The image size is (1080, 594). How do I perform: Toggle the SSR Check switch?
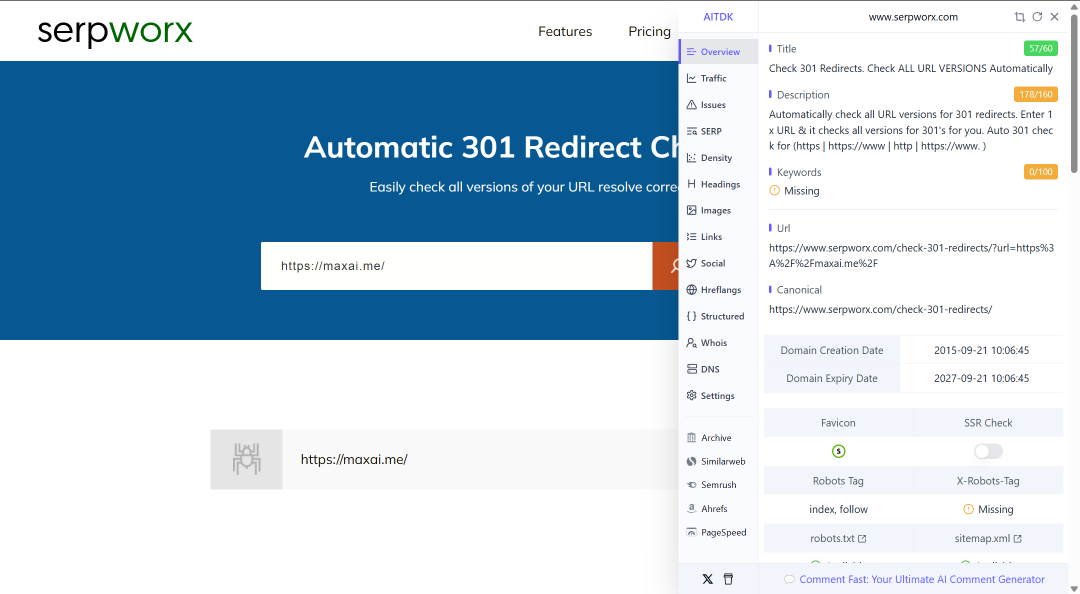(x=988, y=451)
